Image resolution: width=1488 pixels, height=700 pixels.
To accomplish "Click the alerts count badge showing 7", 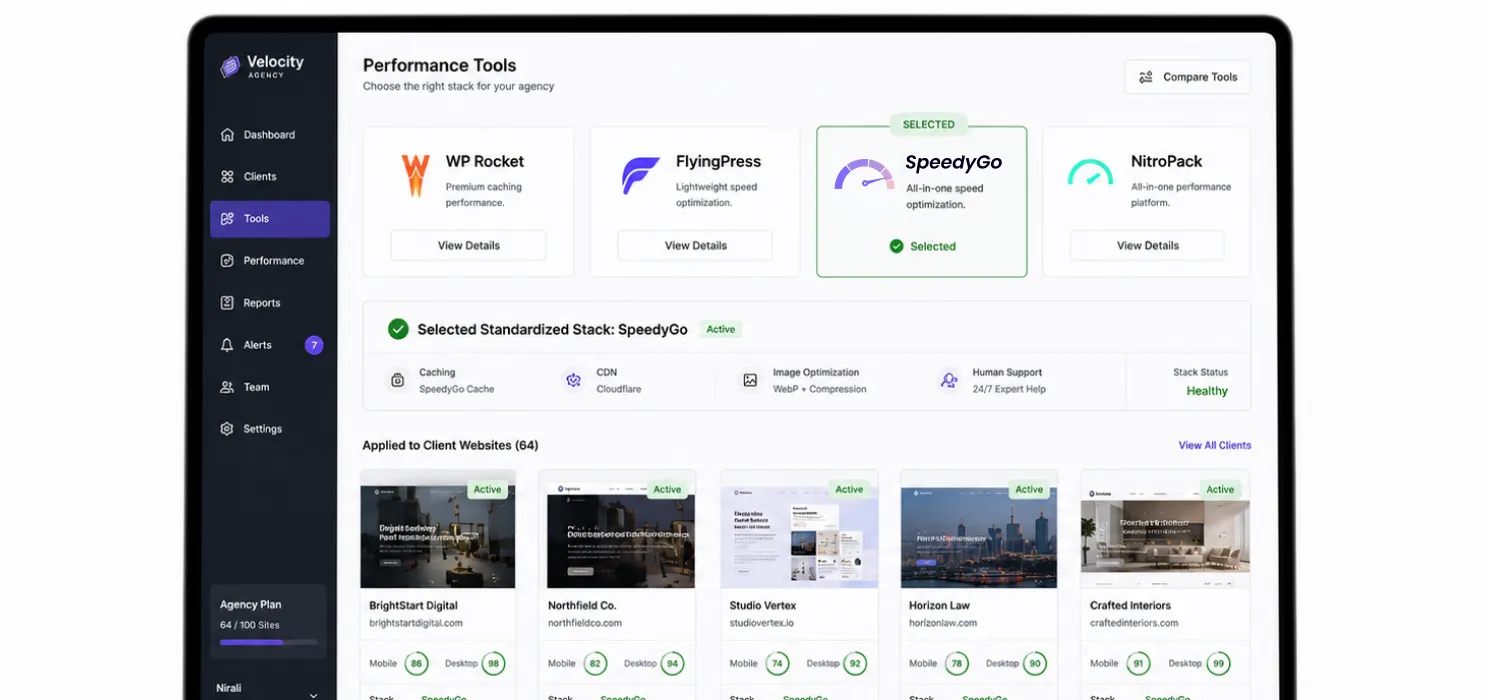I will click(314, 345).
